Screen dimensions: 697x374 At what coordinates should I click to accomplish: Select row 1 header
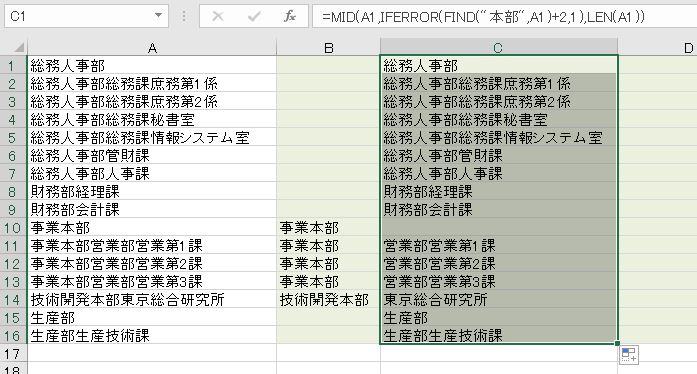pyautogui.click(x=13, y=66)
